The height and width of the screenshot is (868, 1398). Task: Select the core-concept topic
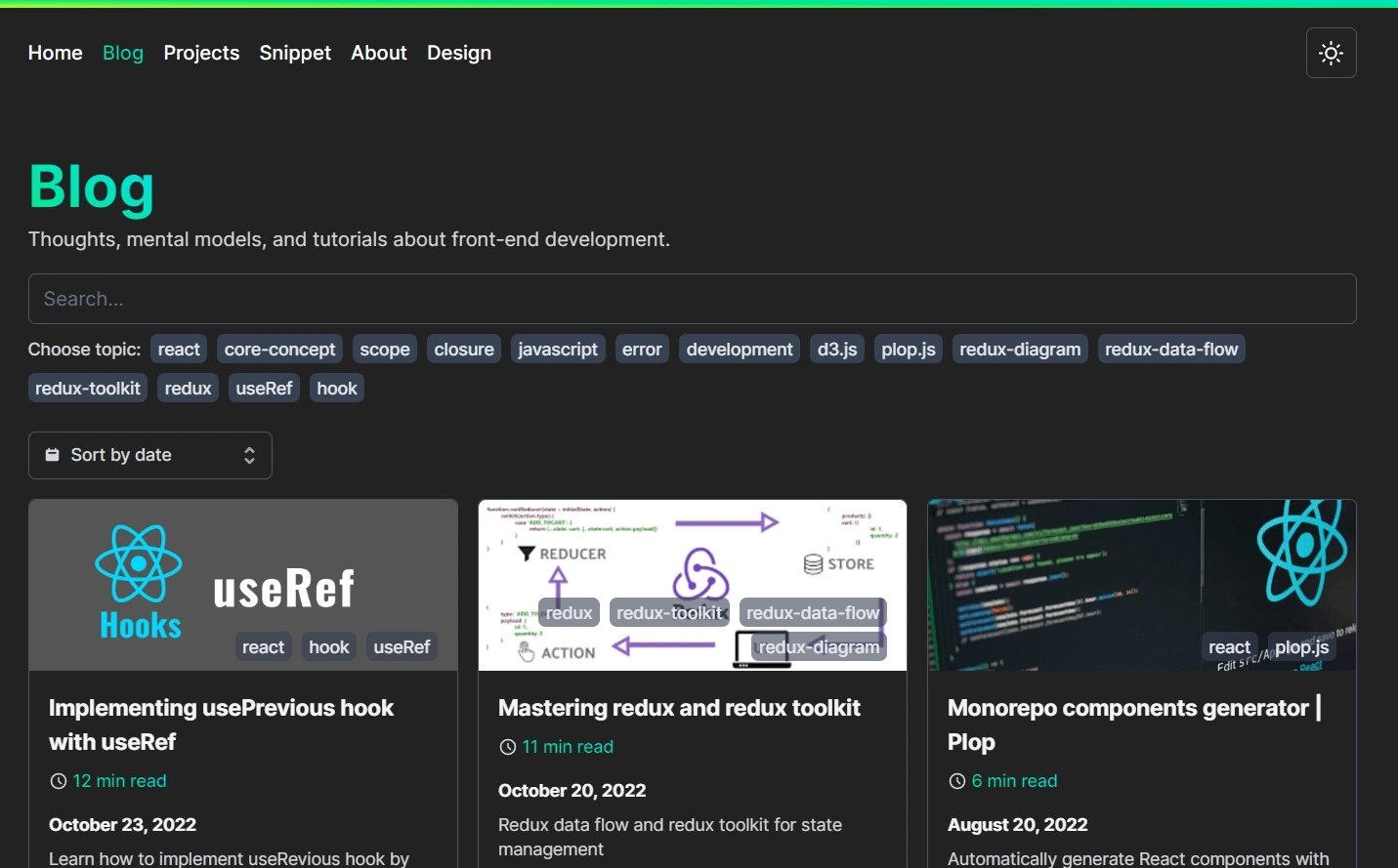[x=279, y=350]
